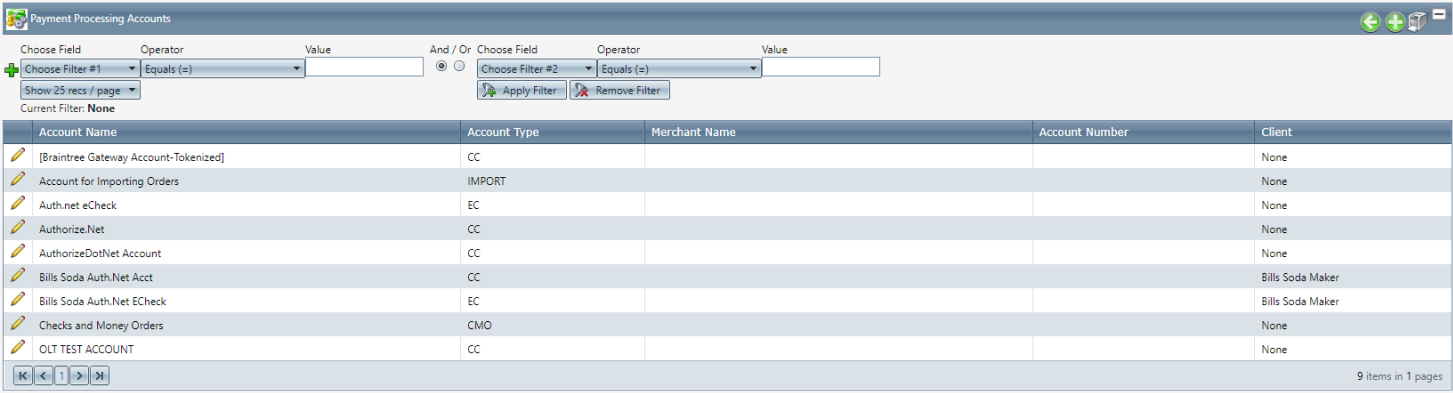
Task: Click the 9 items in 1 pages text
Action: point(1399,377)
